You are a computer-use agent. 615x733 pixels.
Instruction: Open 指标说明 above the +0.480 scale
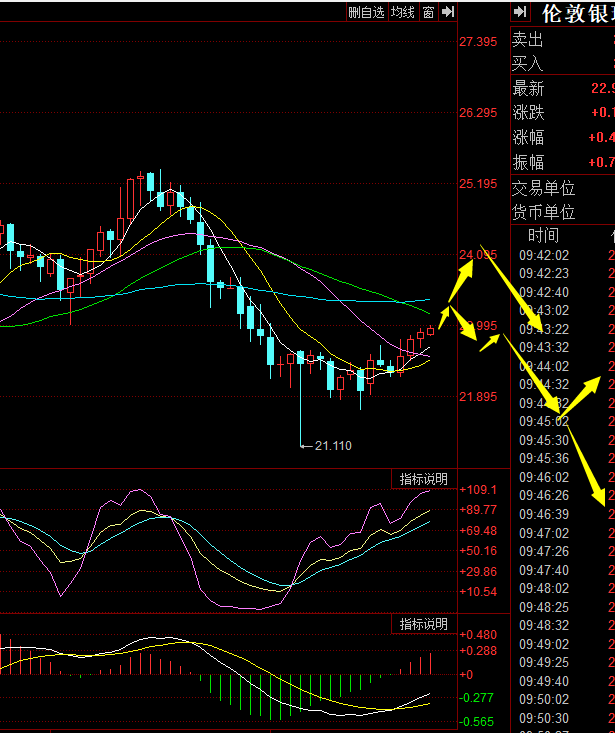(423, 624)
